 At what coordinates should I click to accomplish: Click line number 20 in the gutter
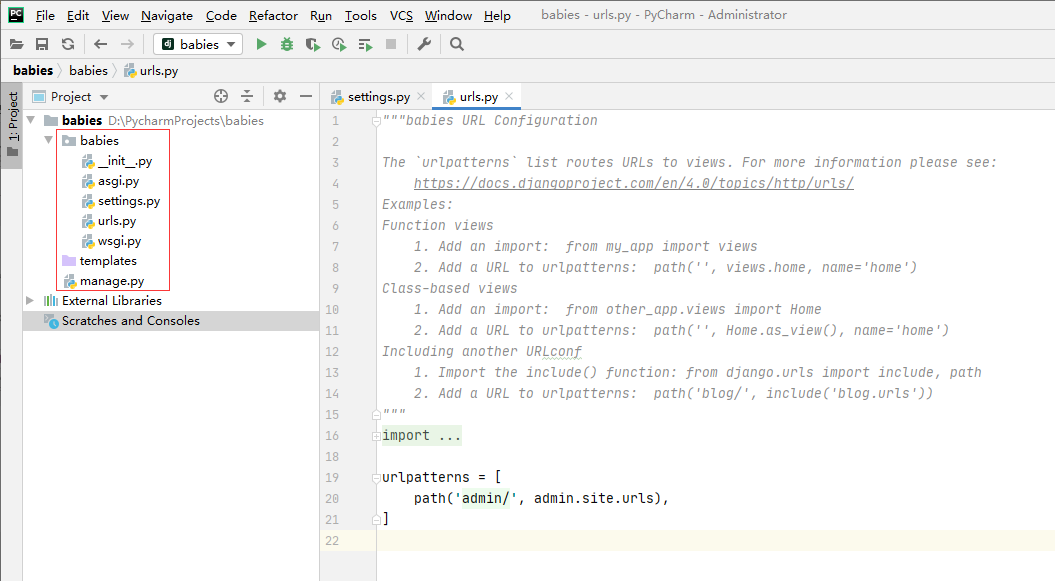click(x=332, y=499)
